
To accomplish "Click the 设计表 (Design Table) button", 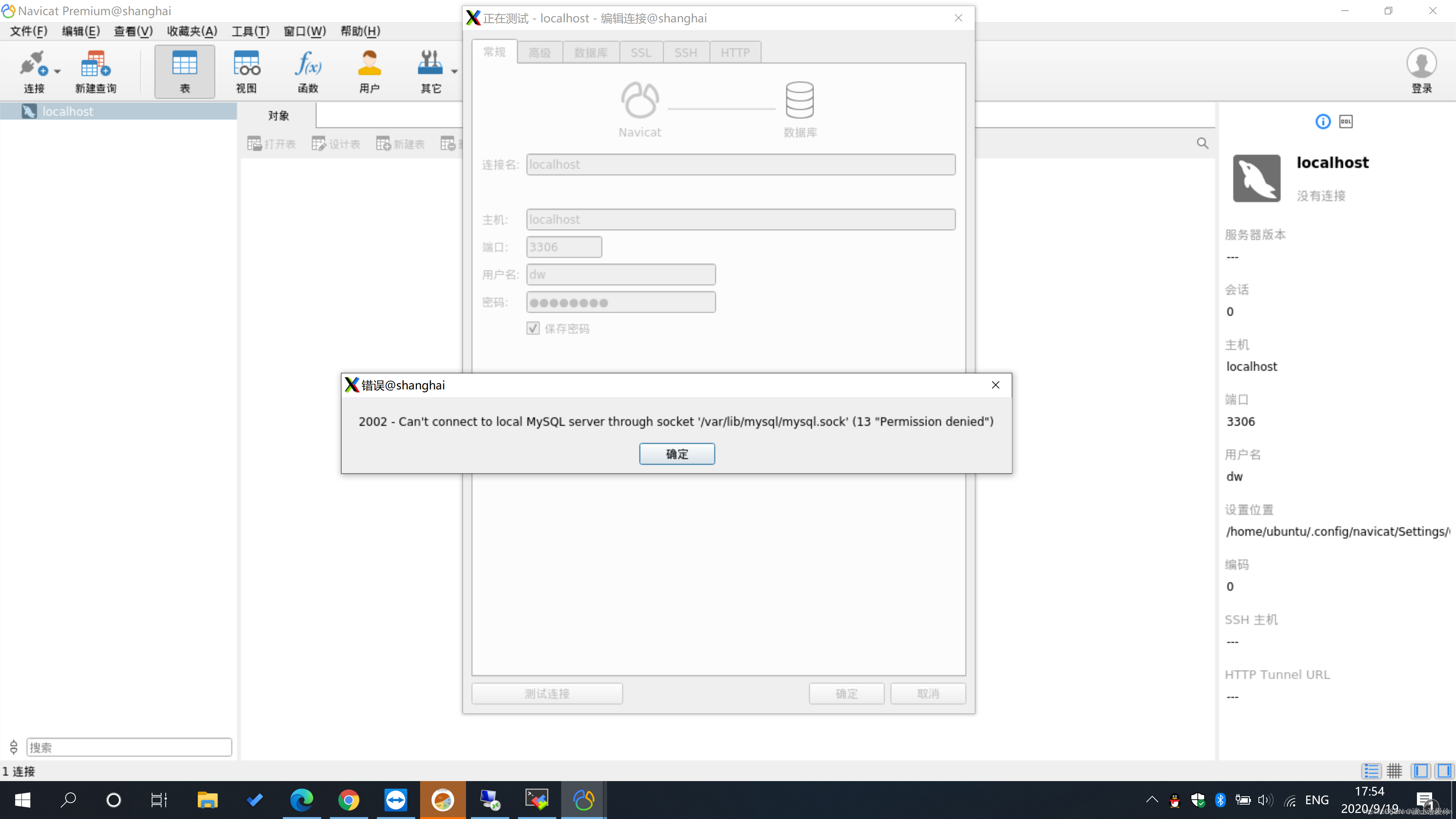I will [336, 144].
